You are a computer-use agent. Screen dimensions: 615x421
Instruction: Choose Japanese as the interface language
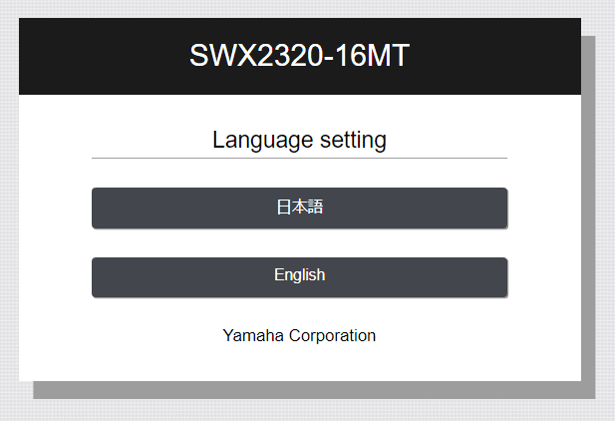click(299, 208)
